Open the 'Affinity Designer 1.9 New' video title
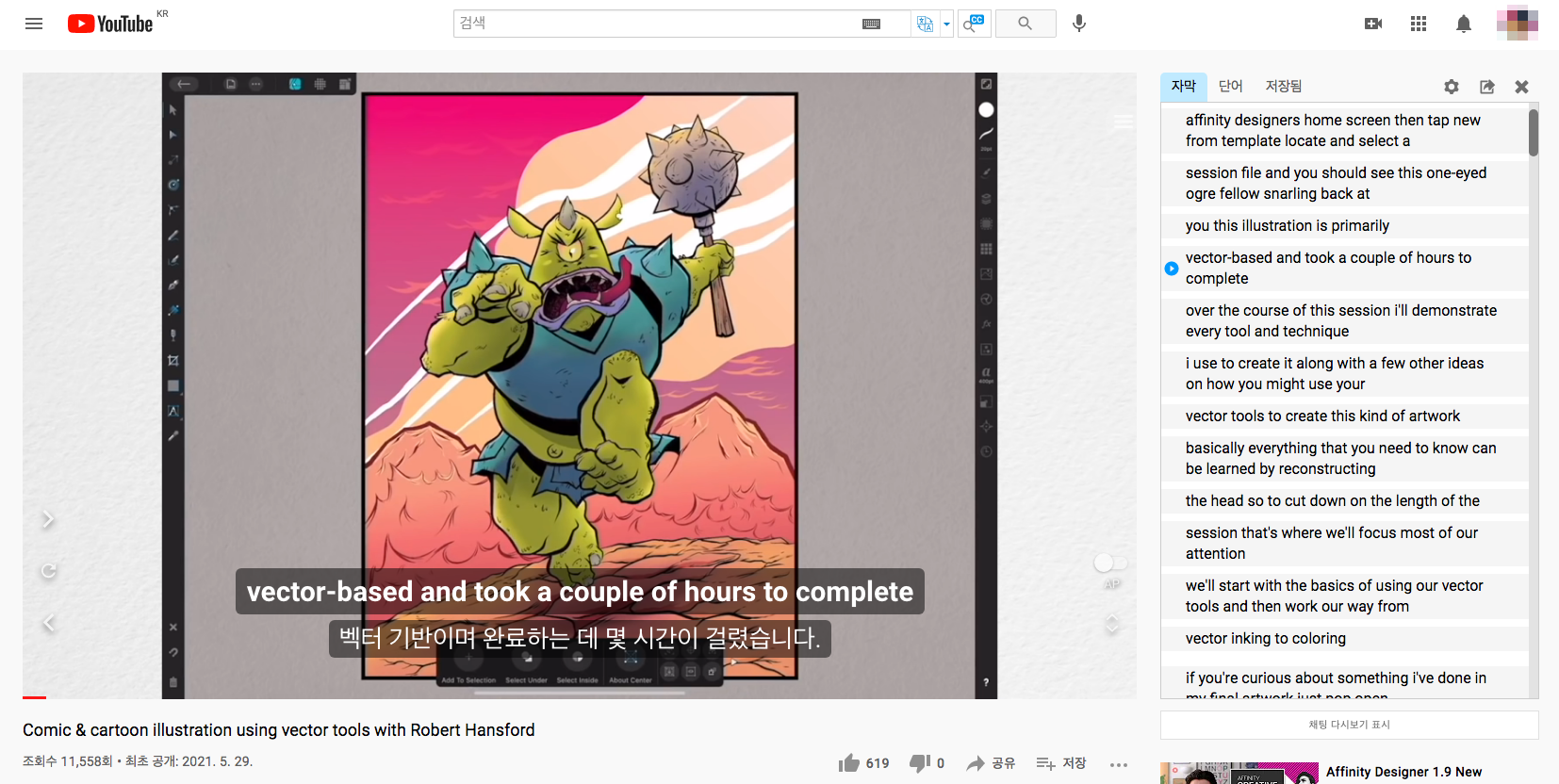The image size is (1559, 784). (x=1403, y=772)
